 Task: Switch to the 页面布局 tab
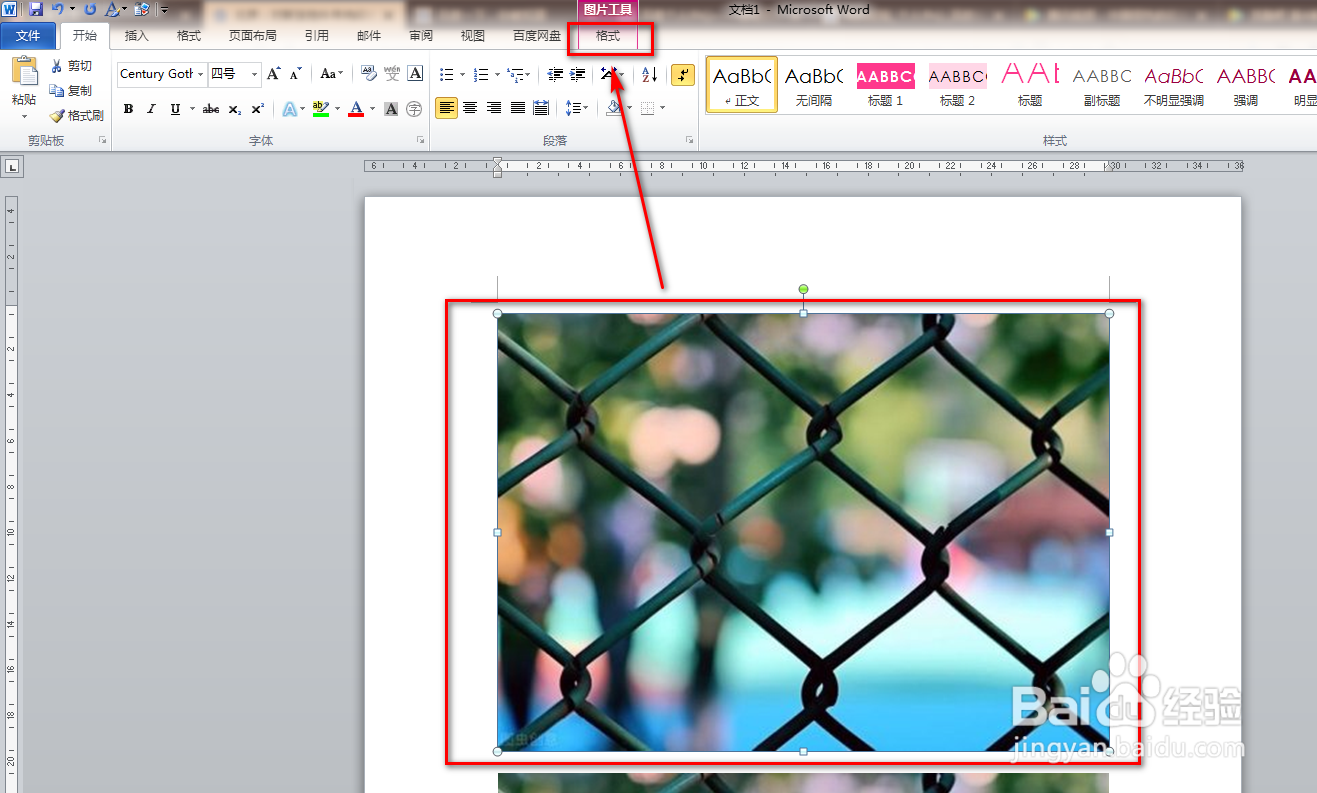pyautogui.click(x=252, y=36)
